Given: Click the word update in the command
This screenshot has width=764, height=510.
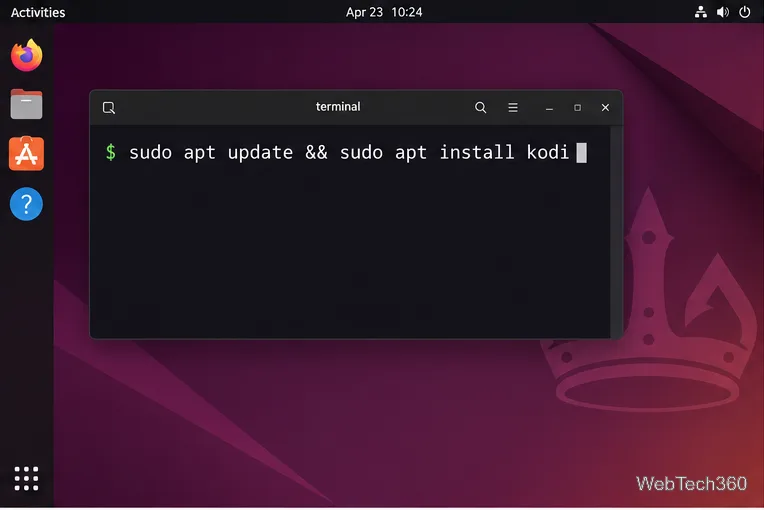Looking at the screenshot, I should tap(260, 153).
